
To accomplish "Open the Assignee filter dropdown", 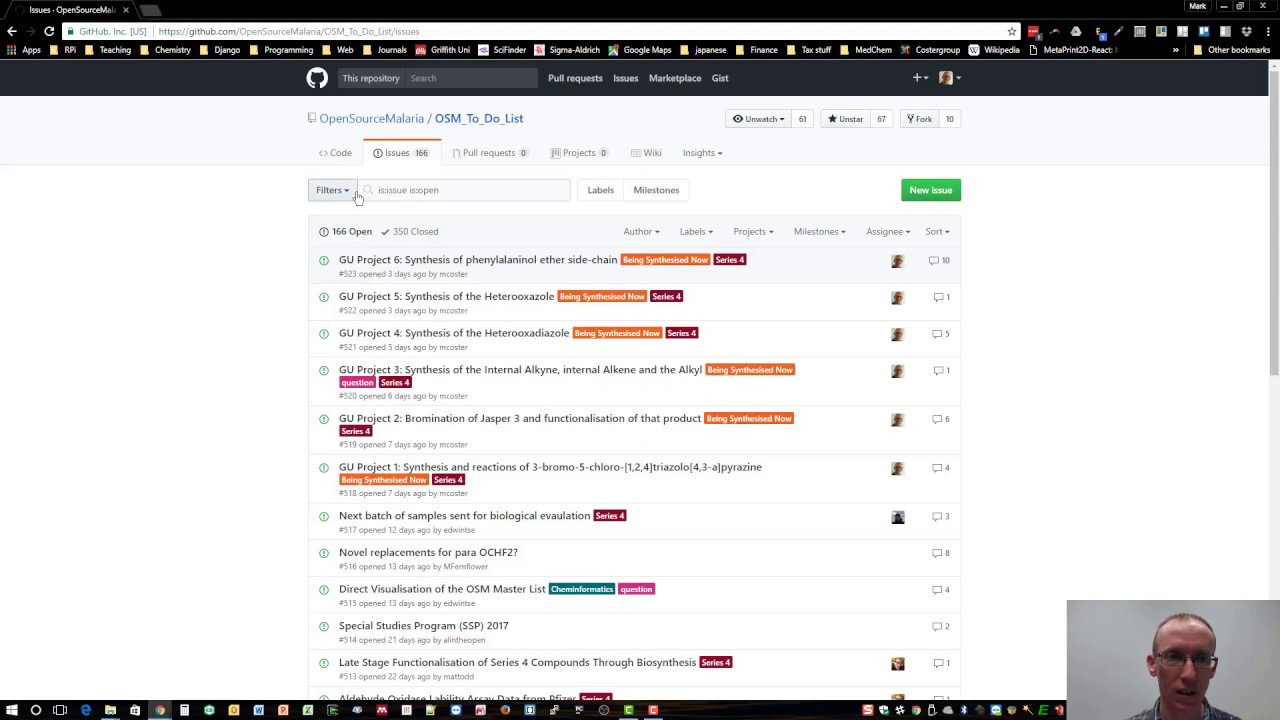I will [888, 232].
